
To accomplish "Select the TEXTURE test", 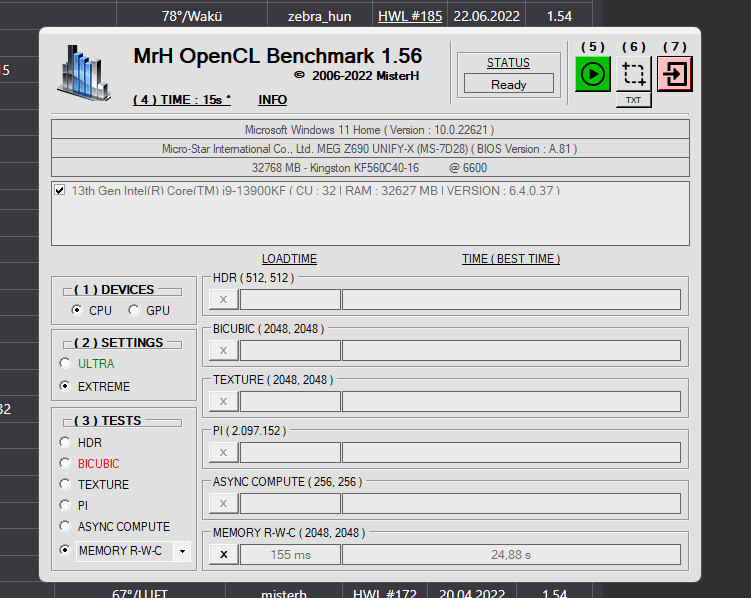I will (x=65, y=484).
